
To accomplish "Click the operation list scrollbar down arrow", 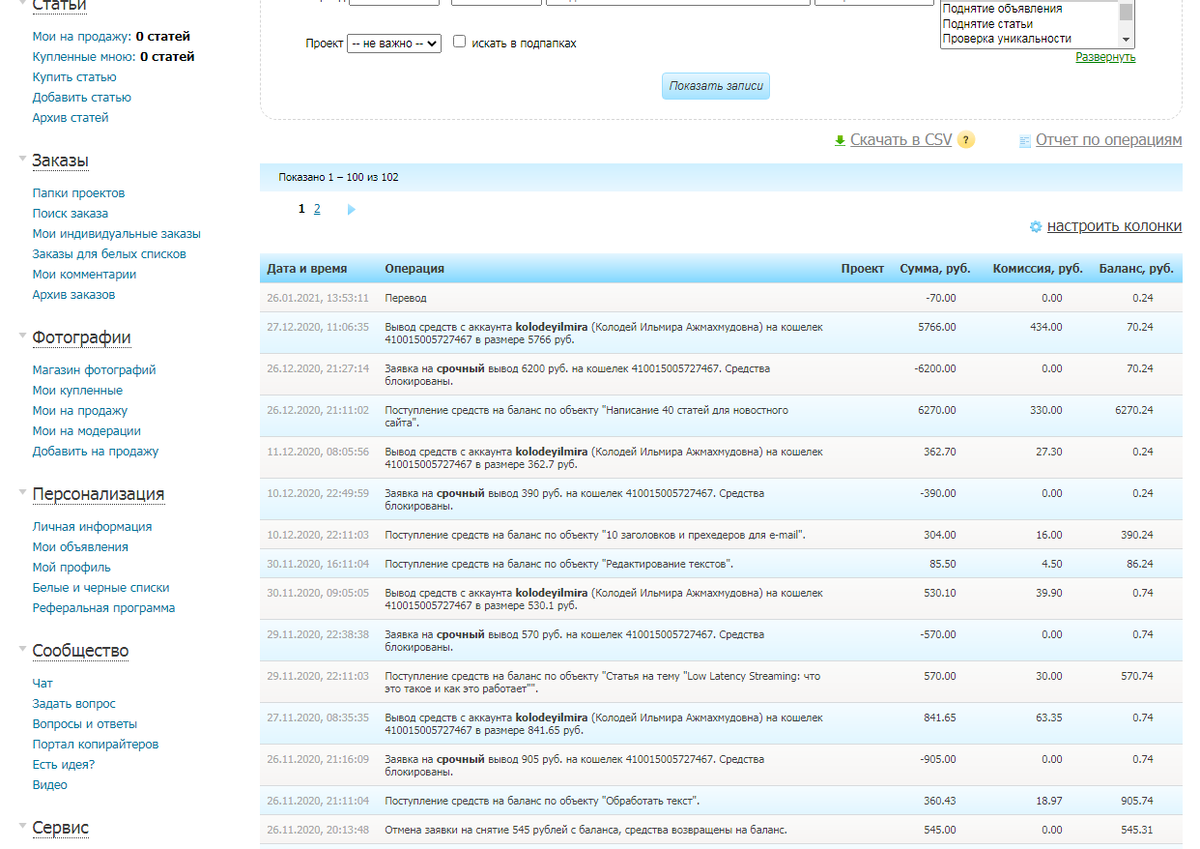I will (x=1127, y=39).
